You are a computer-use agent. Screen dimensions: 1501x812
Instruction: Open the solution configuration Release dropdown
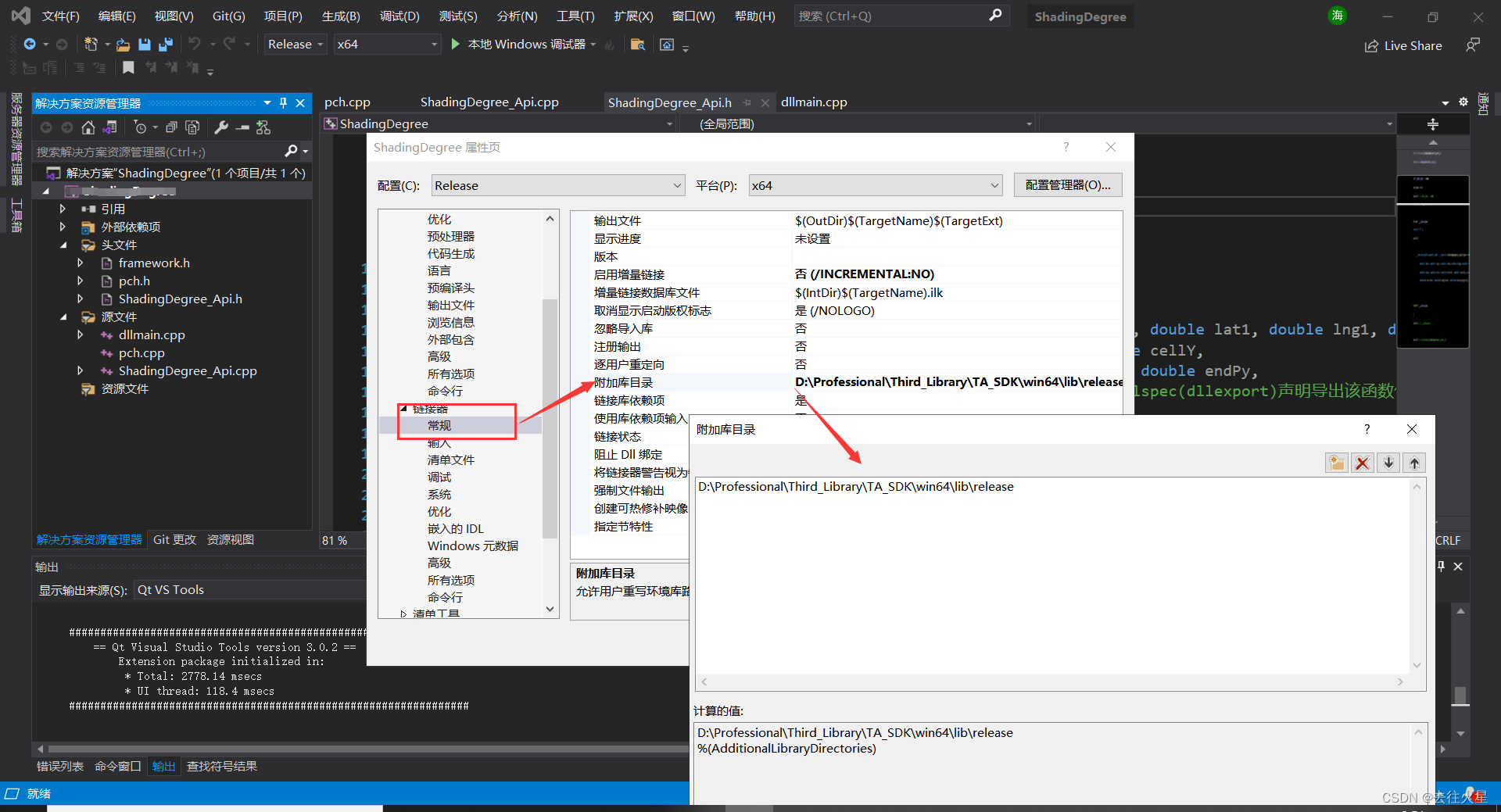[x=295, y=45]
